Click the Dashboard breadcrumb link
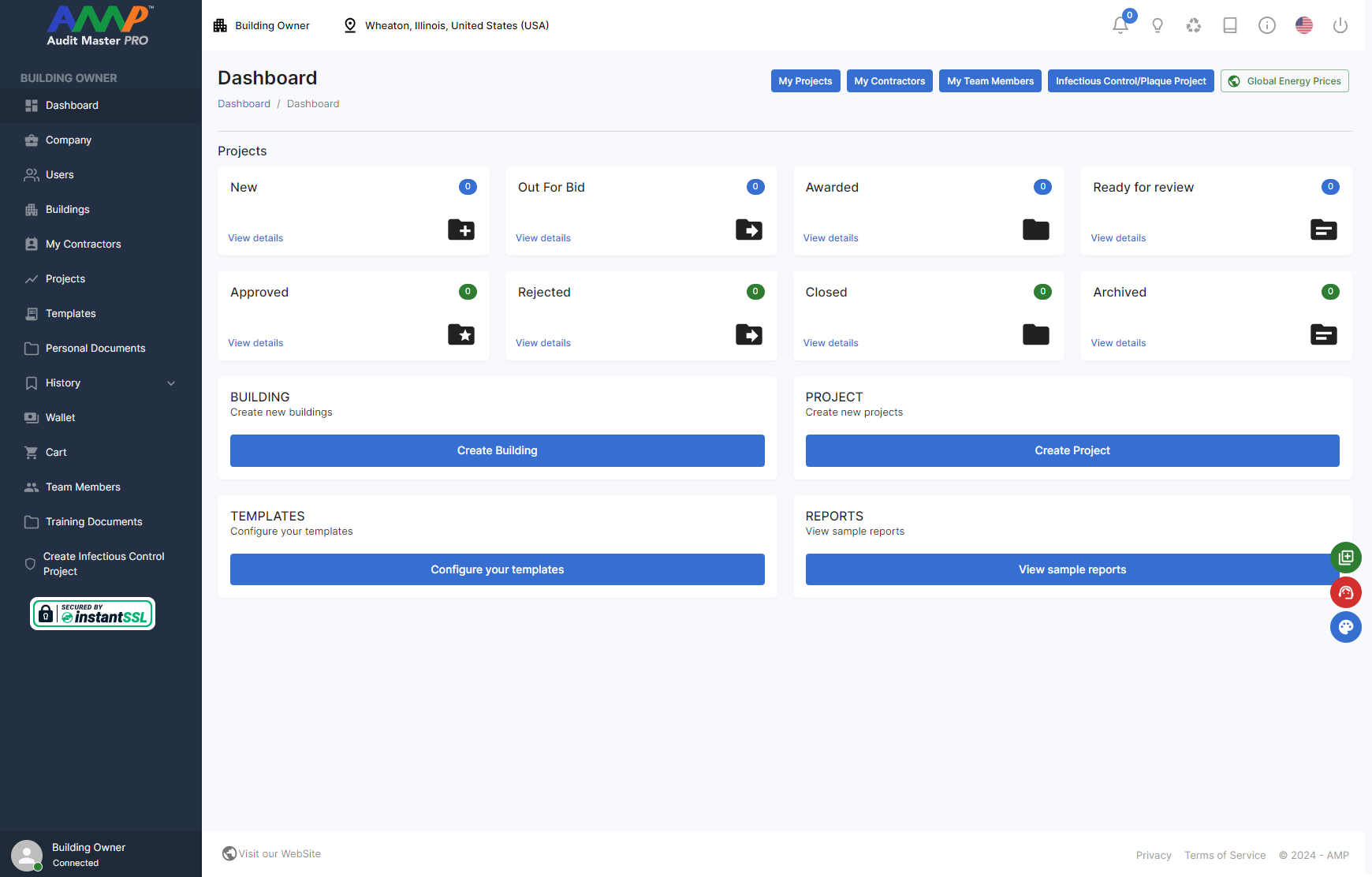1372x877 pixels. click(x=244, y=104)
